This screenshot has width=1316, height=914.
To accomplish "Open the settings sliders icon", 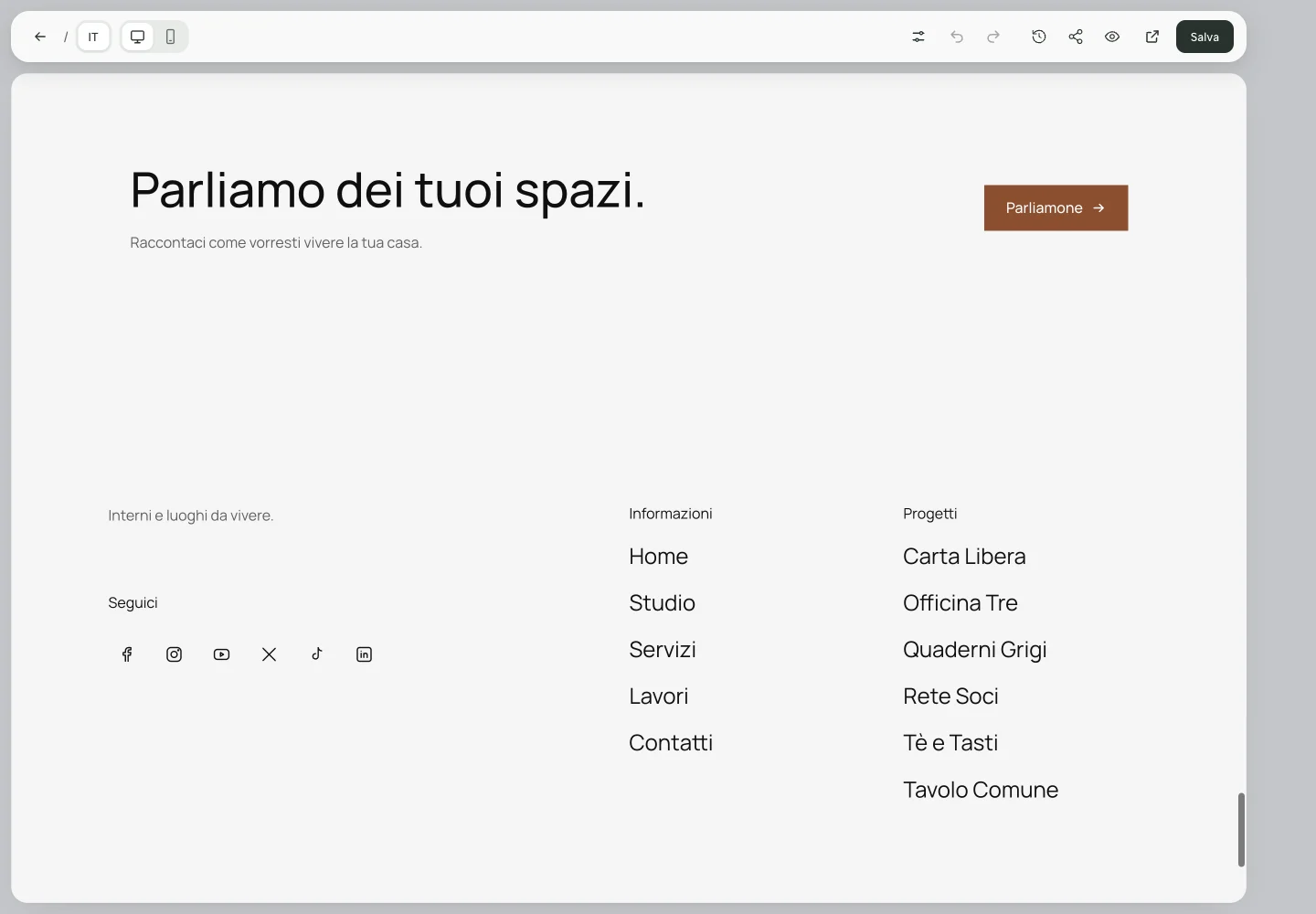I will click(x=918, y=37).
